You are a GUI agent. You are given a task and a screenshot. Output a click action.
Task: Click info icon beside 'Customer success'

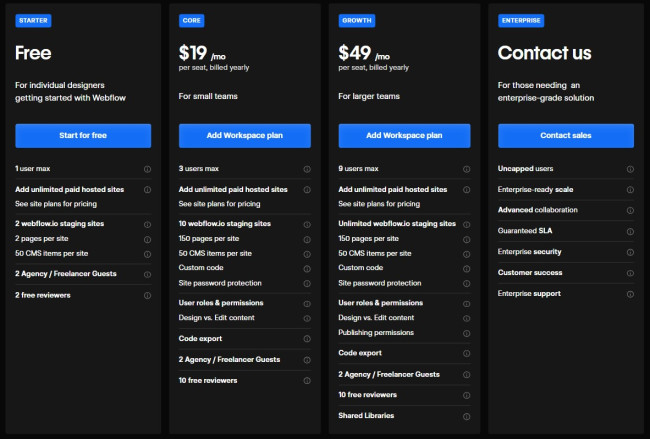point(630,273)
